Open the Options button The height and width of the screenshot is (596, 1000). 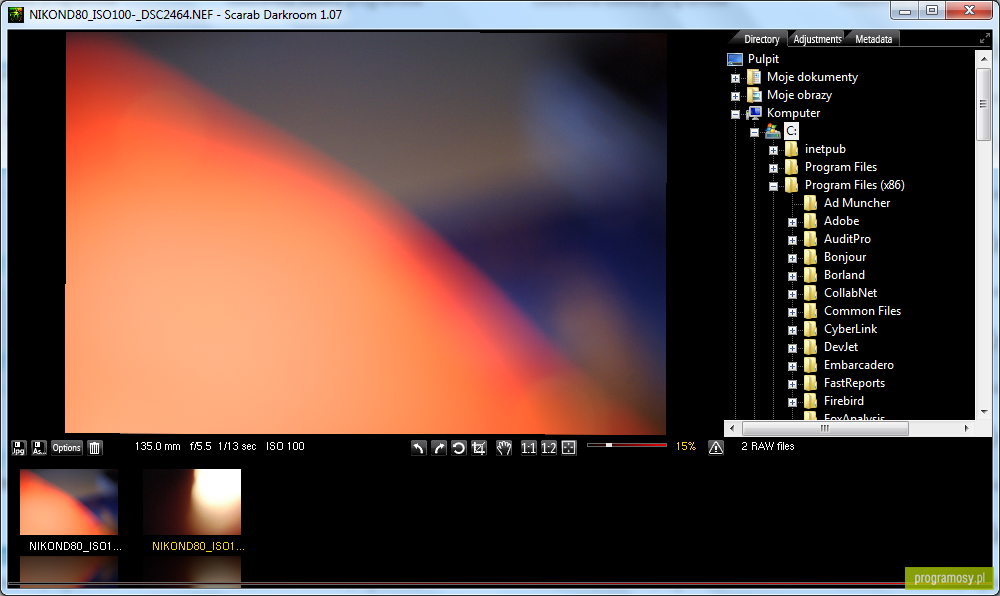coord(66,447)
